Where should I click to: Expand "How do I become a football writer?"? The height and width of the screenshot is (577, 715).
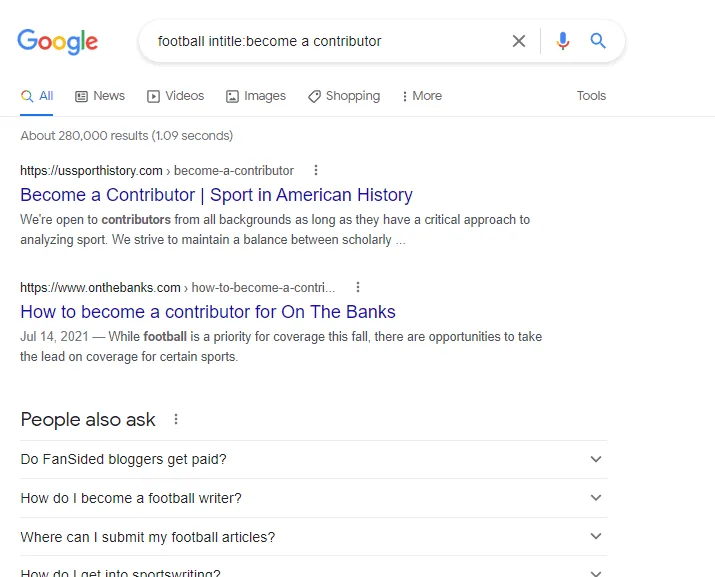596,498
